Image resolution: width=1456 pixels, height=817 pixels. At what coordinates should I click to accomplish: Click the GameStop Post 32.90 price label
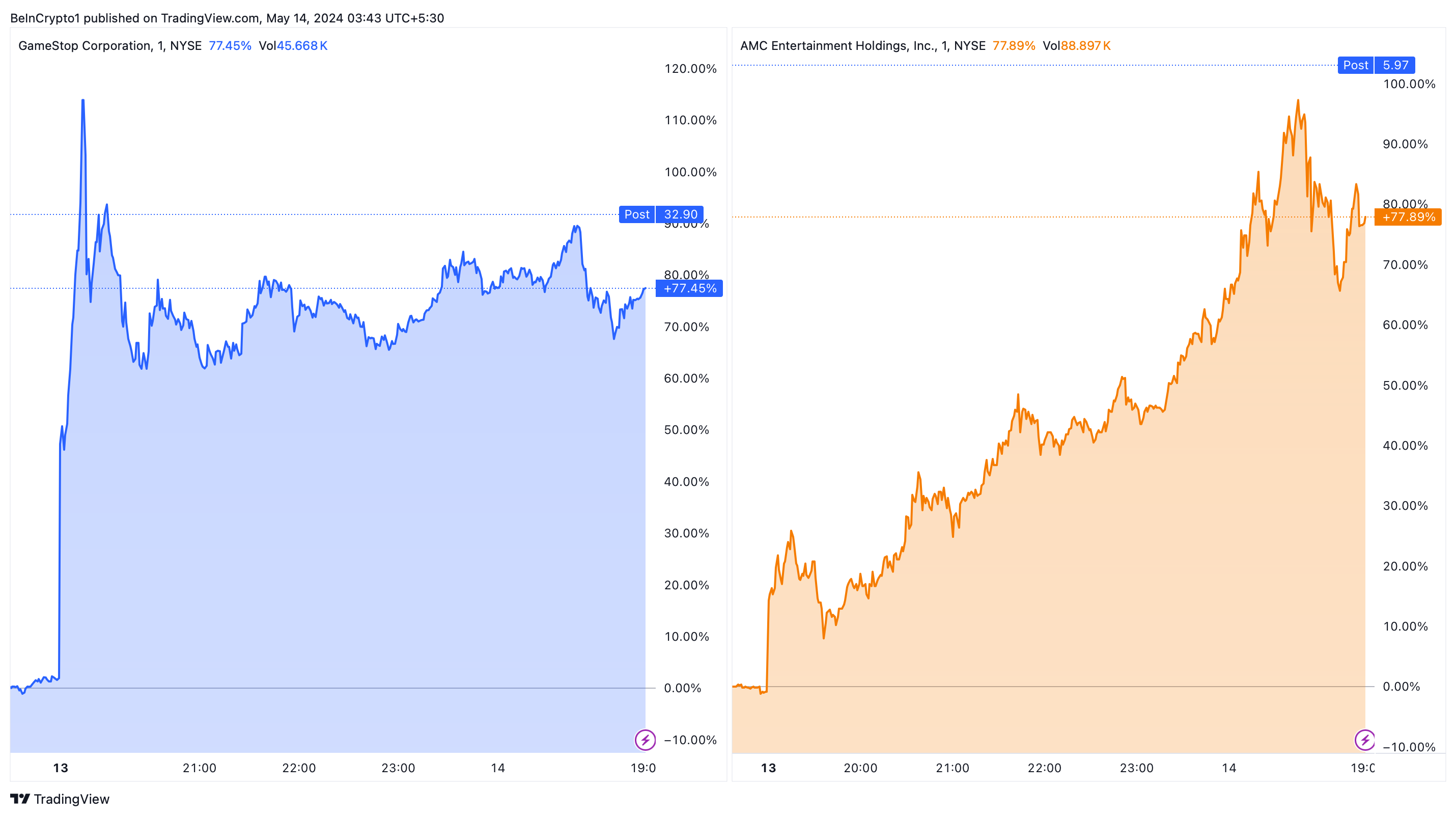click(661, 214)
